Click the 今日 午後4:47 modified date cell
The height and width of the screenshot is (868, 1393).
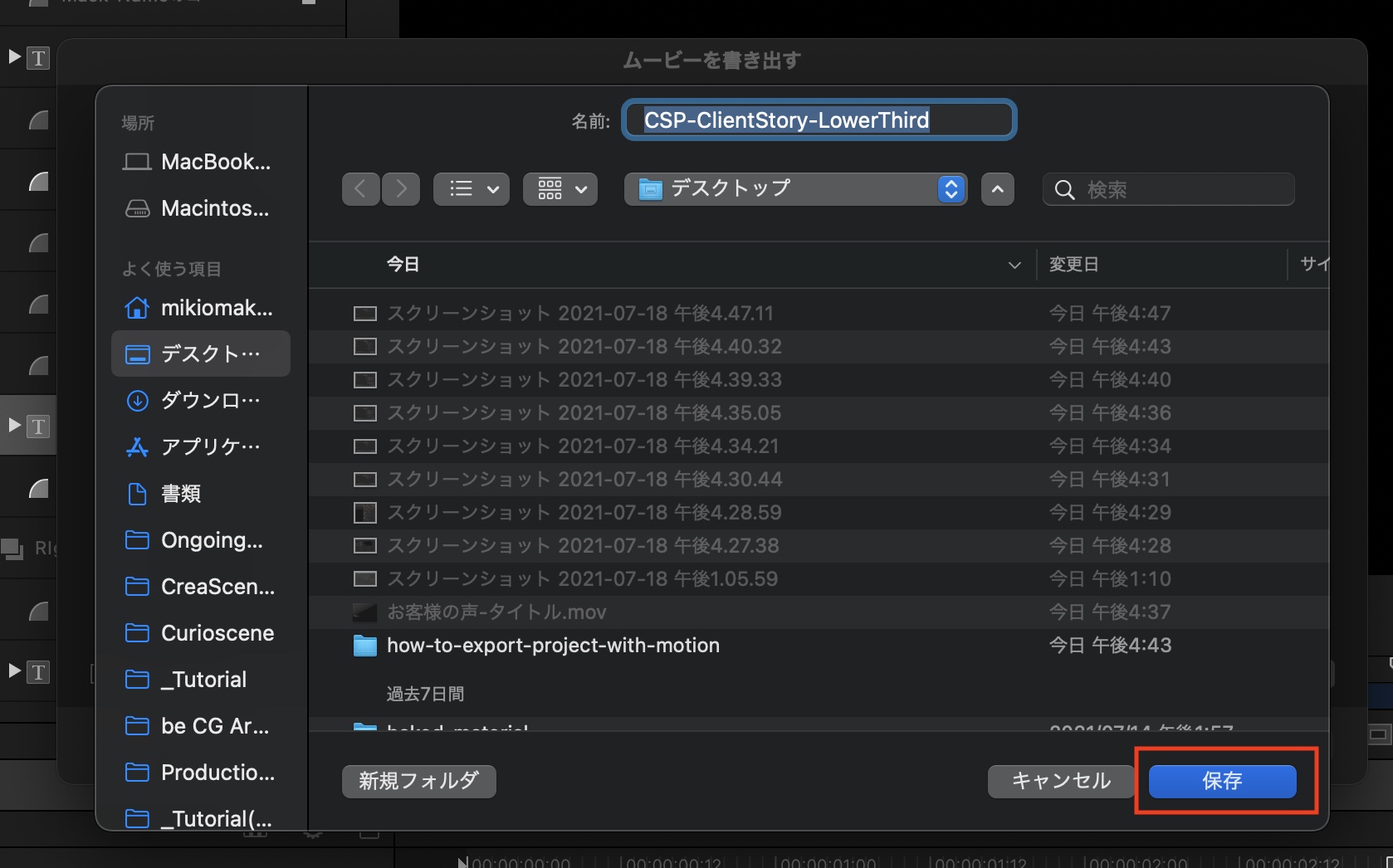(x=1110, y=313)
